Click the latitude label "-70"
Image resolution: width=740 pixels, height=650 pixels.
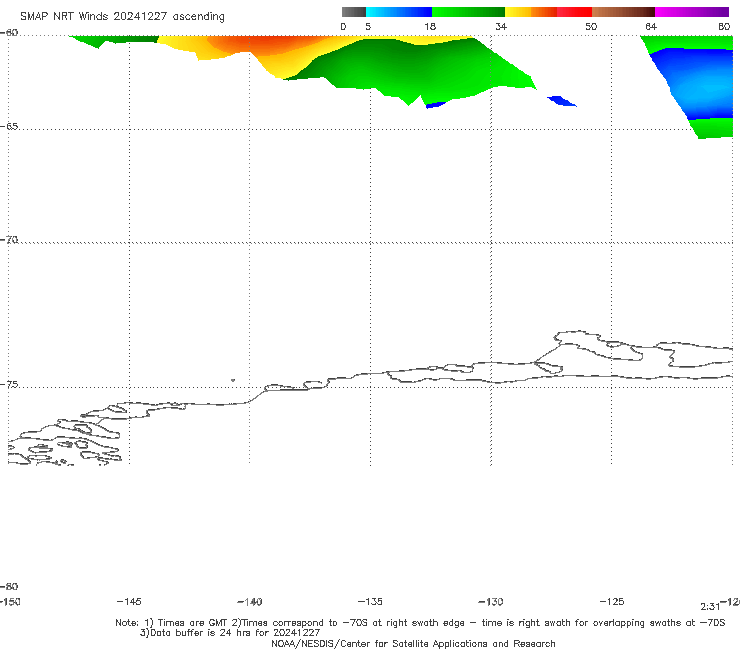(x=9, y=240)
